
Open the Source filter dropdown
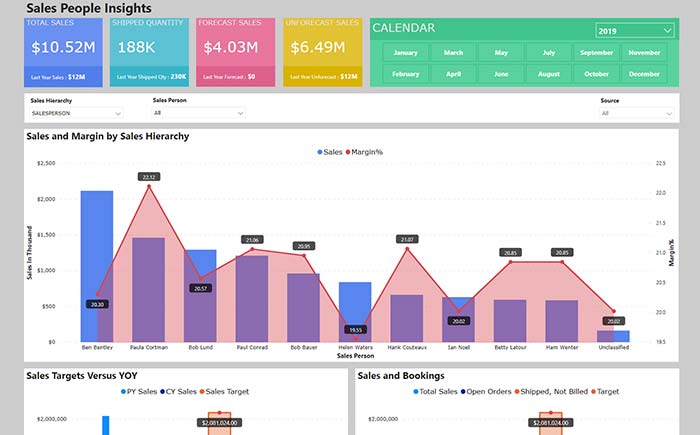[x=636, y=113]
